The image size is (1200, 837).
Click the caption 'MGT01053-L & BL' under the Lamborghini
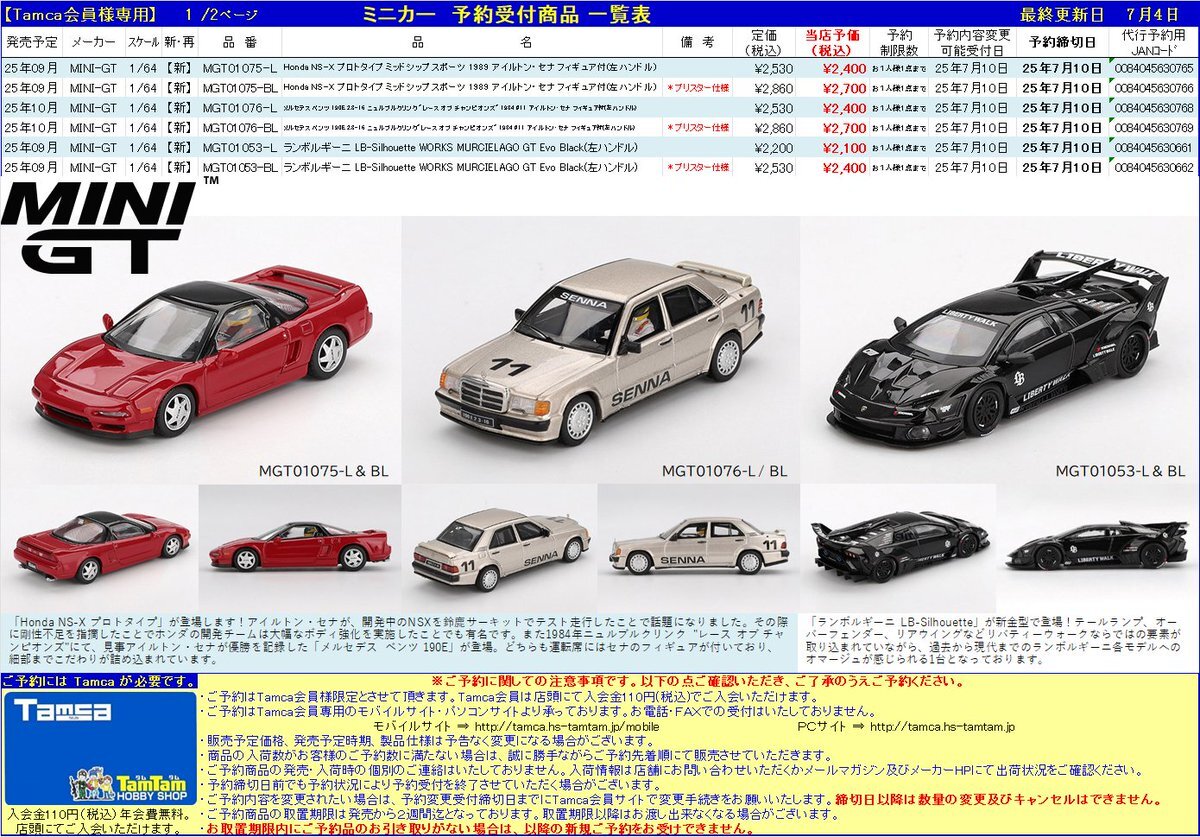tap(1120, 470)
